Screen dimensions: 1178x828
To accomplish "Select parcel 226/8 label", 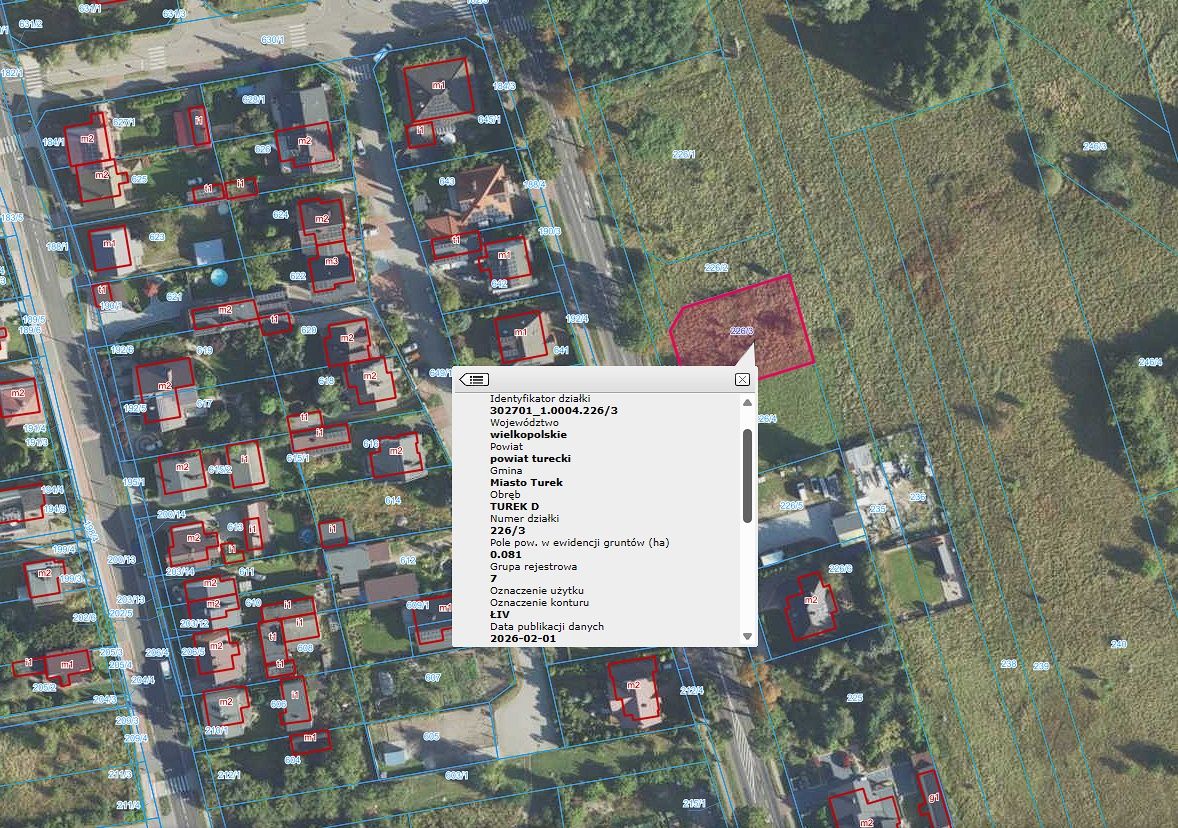I will (x=840, y=569).
